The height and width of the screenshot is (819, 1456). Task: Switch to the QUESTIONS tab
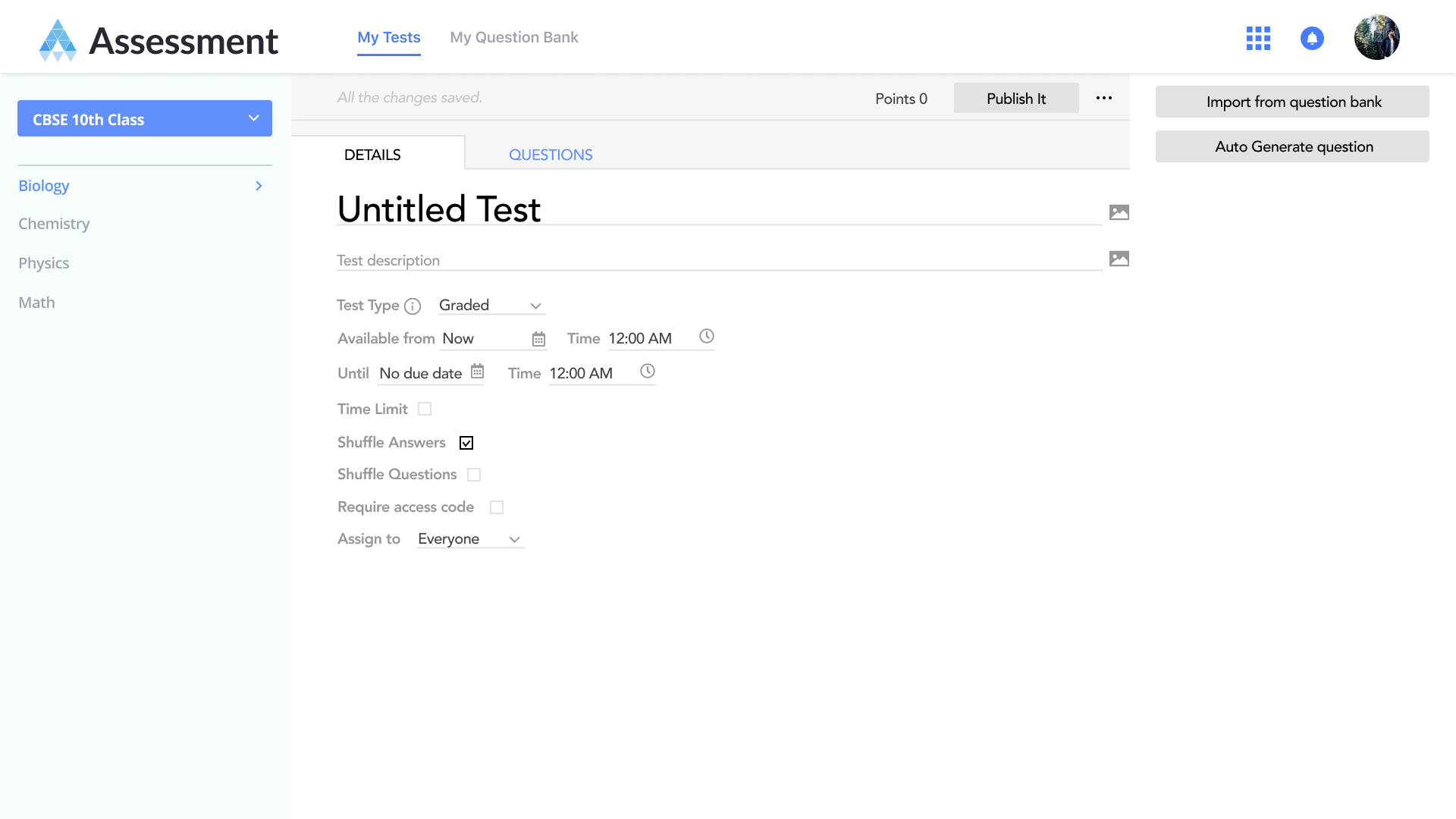pos(551,155)
